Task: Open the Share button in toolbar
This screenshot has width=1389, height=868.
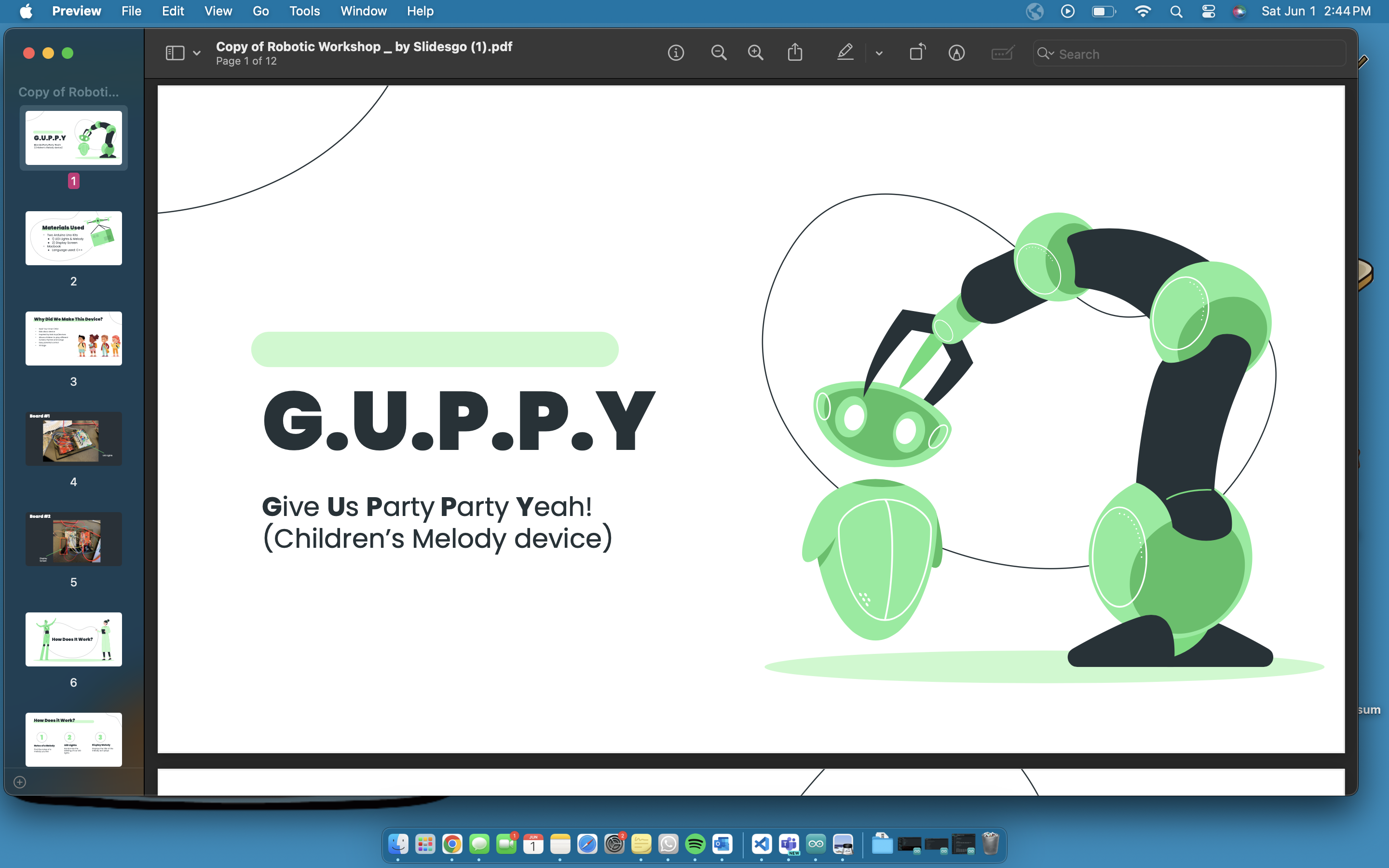Action: 795,53
